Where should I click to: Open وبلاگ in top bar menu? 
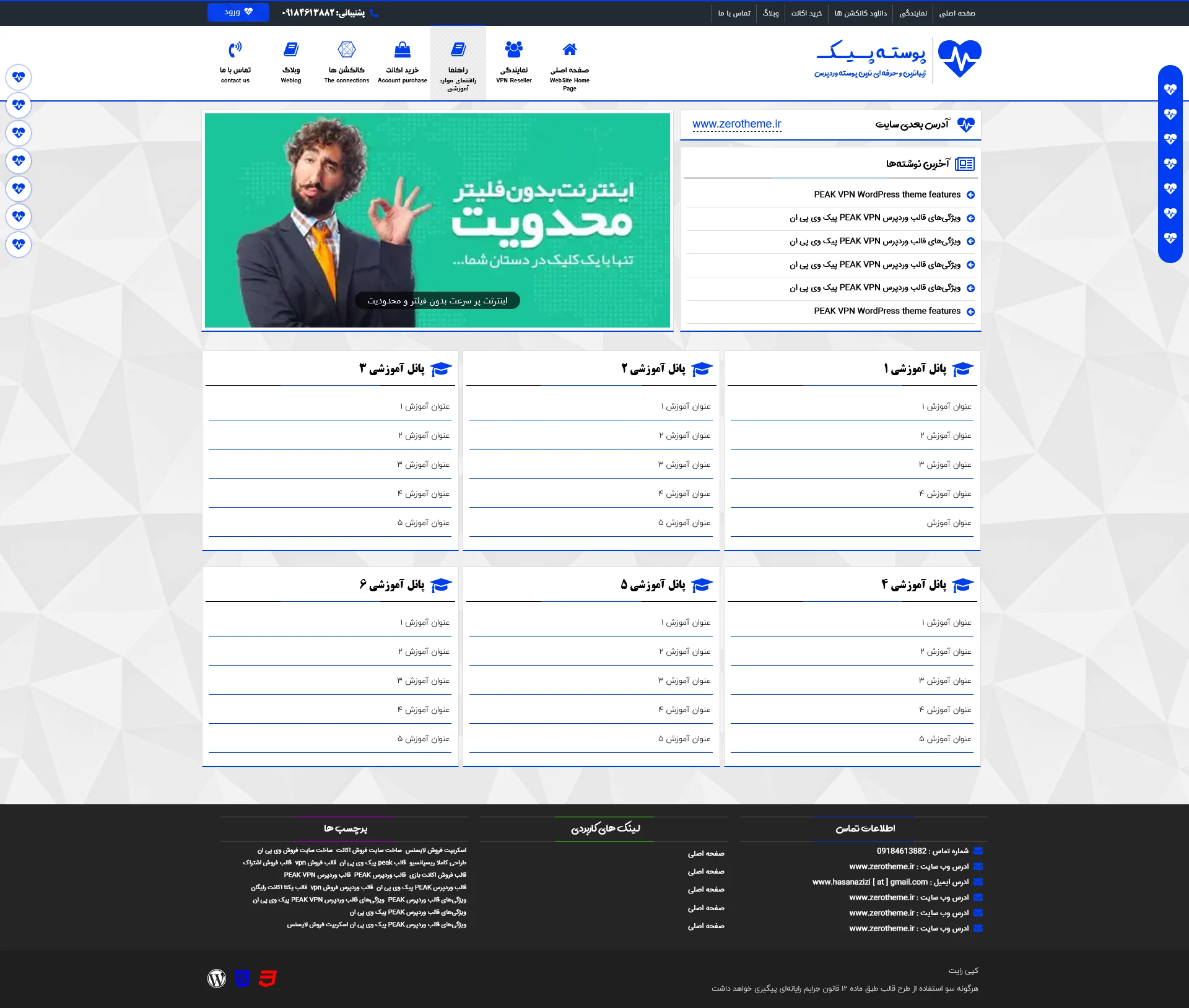pos(771,13)
